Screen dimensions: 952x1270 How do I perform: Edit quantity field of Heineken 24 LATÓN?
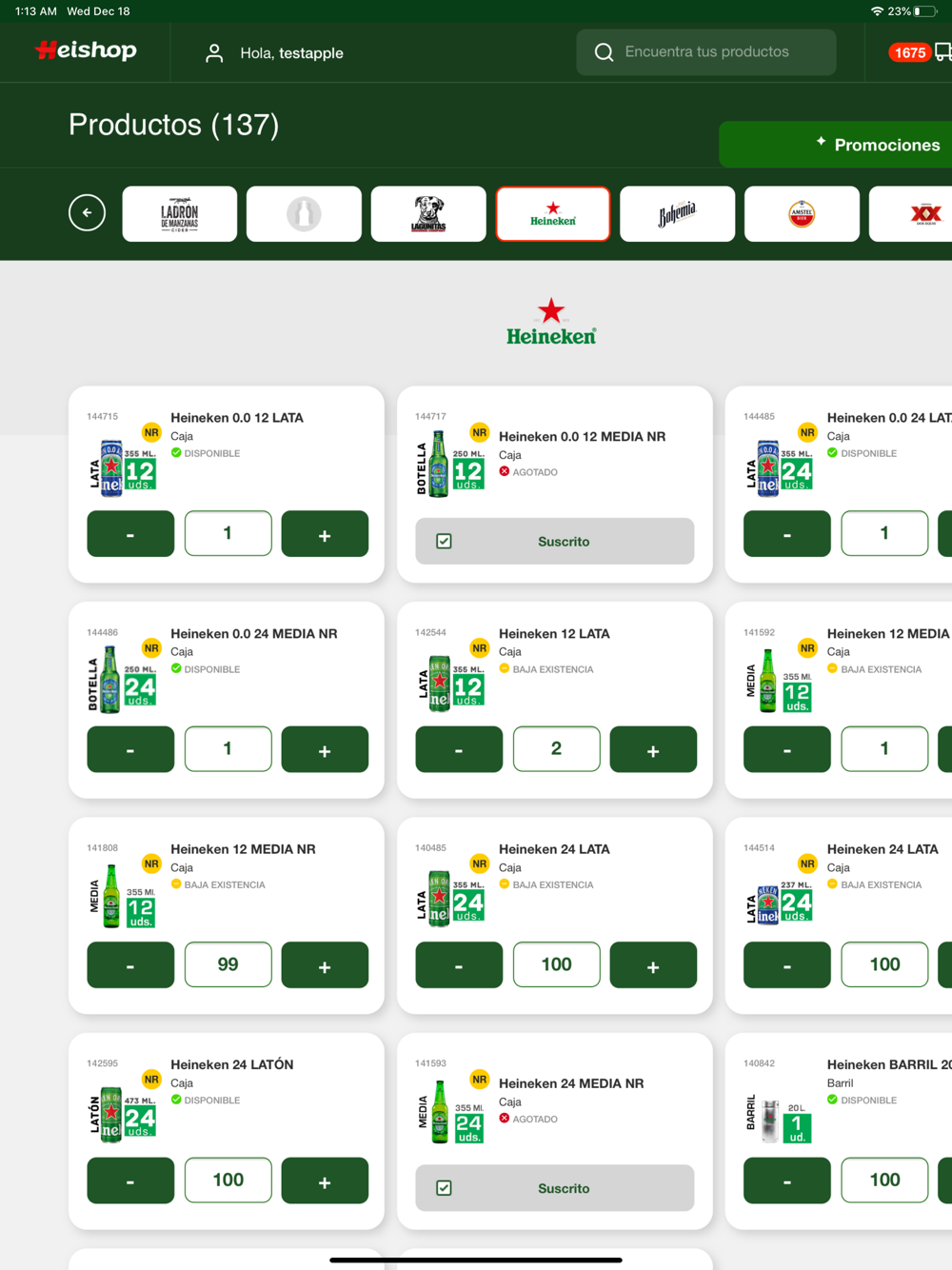coord(228,1181)
